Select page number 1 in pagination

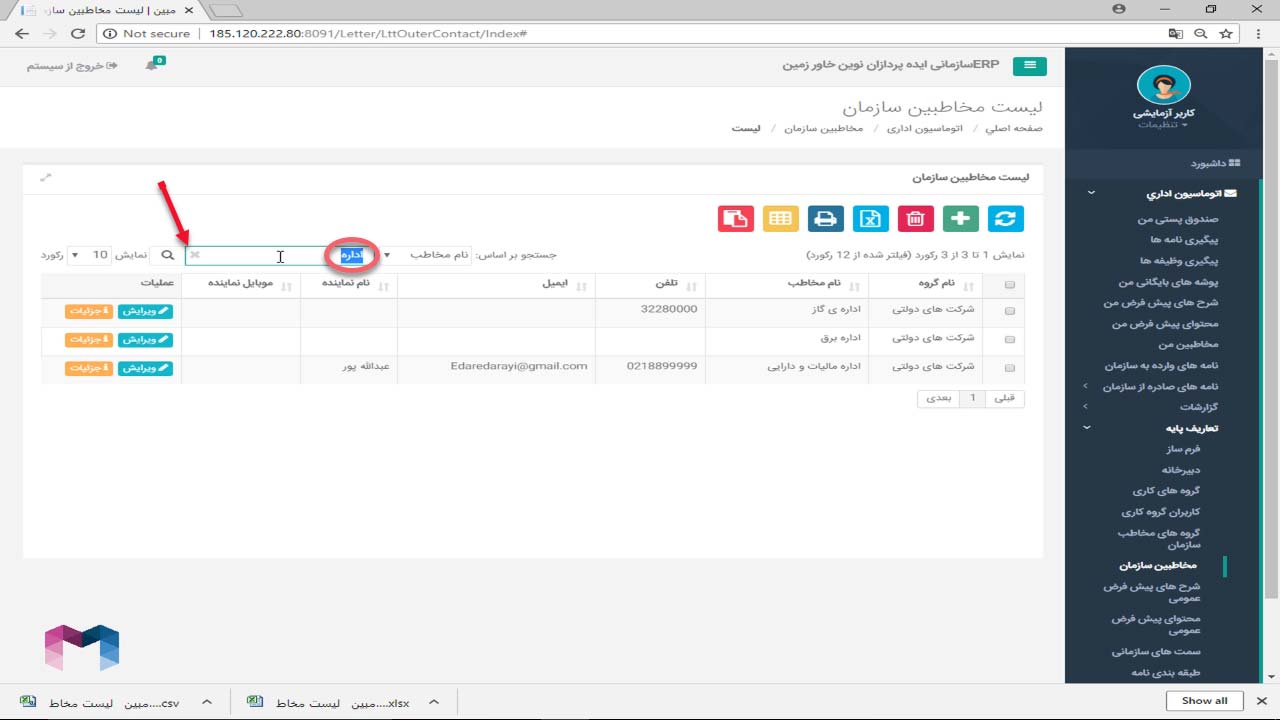(972, 398)
